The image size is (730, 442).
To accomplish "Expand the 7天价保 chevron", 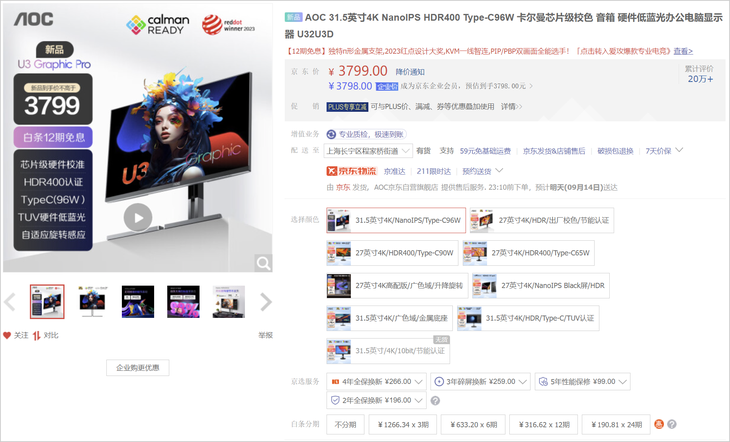I will [x=679, y=150].
